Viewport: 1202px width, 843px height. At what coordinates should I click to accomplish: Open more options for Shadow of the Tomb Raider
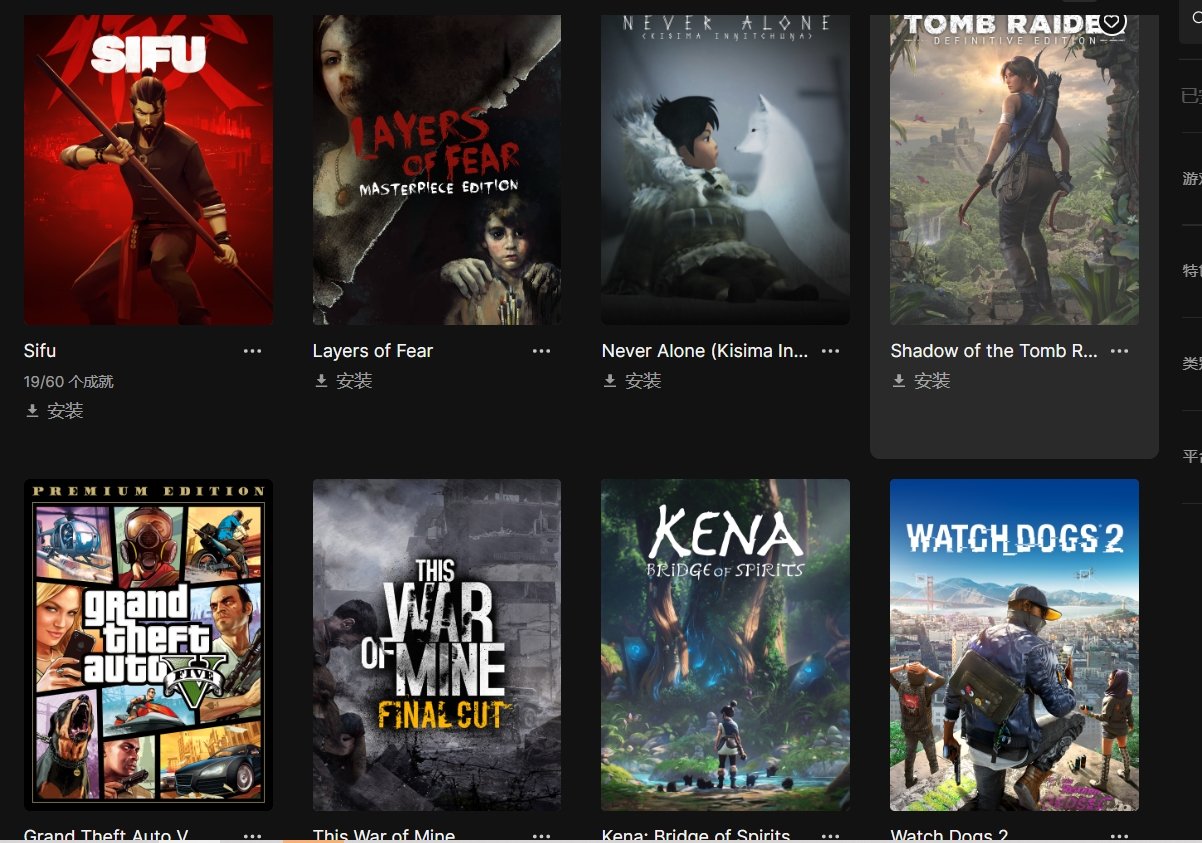[1119, 351]
